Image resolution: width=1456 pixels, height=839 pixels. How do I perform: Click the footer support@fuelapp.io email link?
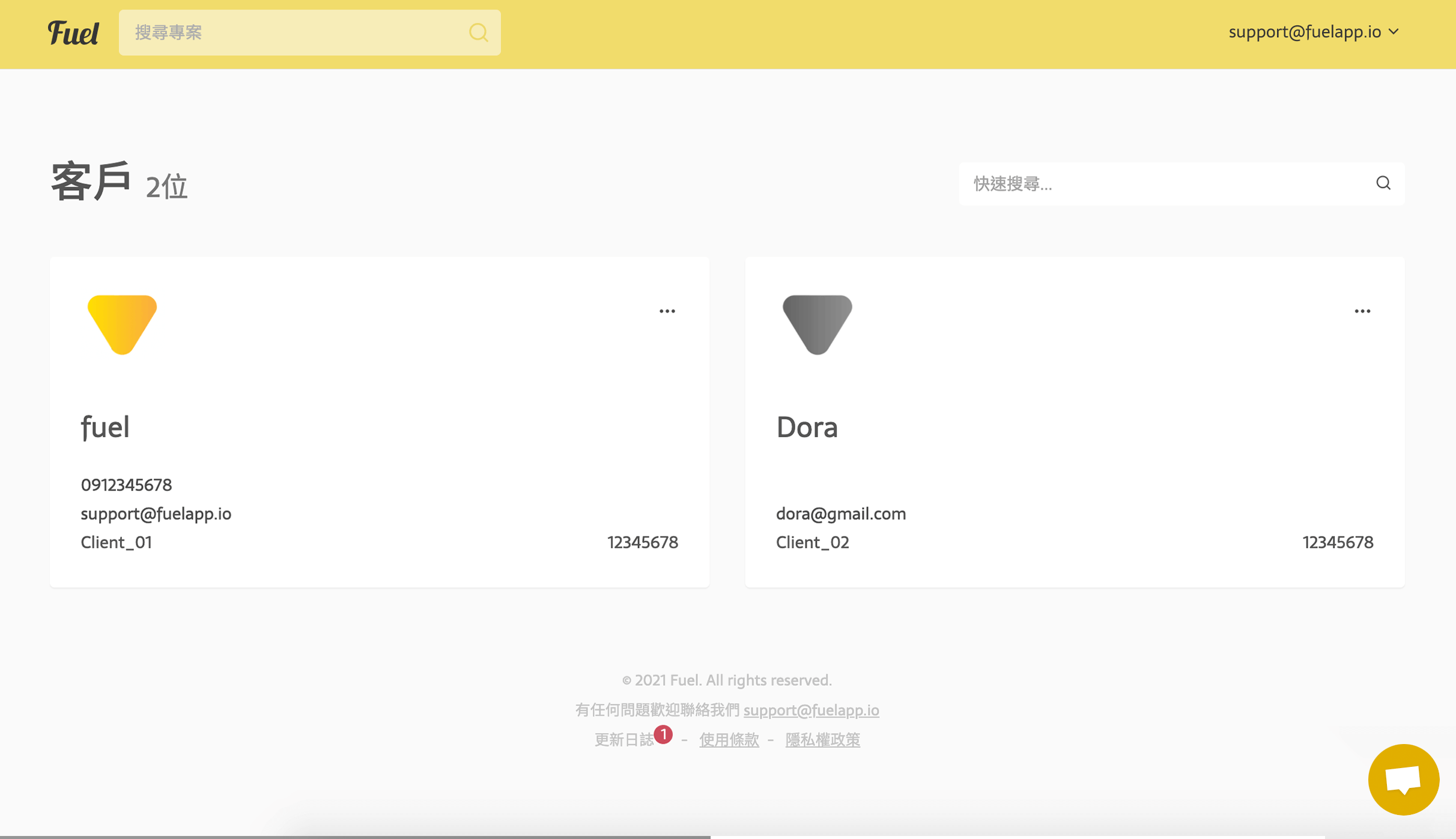click(x=811, y=710)
